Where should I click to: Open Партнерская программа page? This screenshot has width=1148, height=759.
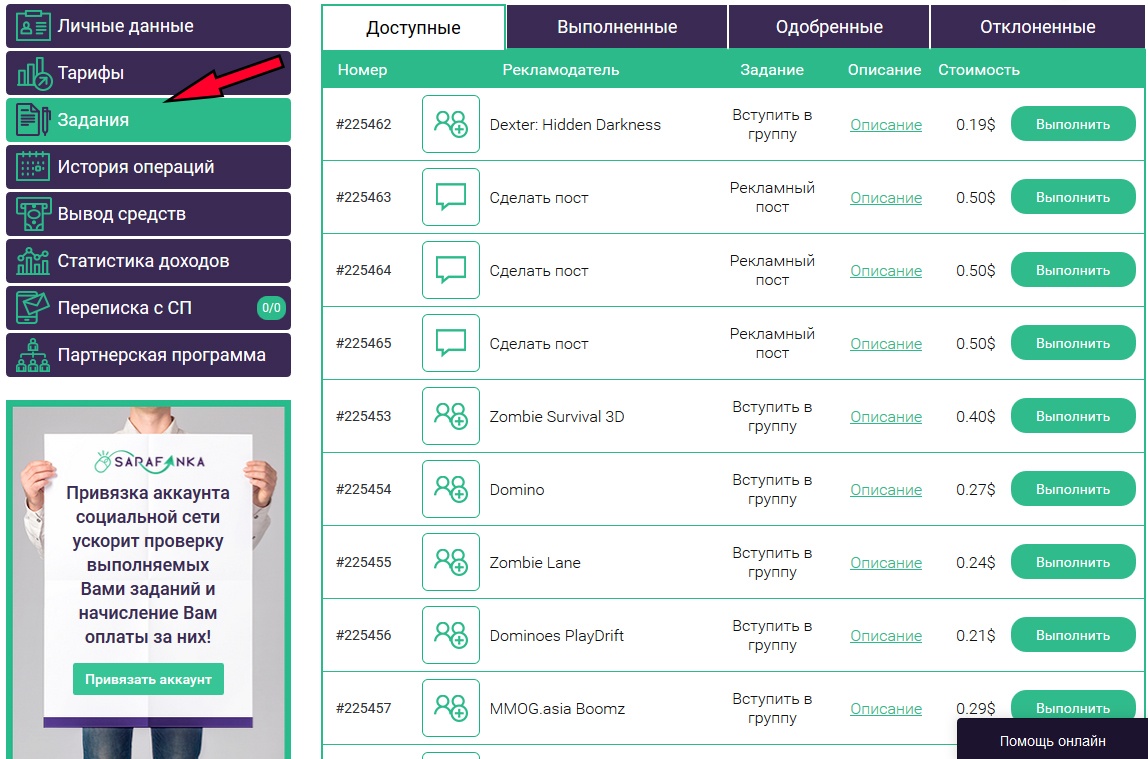(148, 355)
